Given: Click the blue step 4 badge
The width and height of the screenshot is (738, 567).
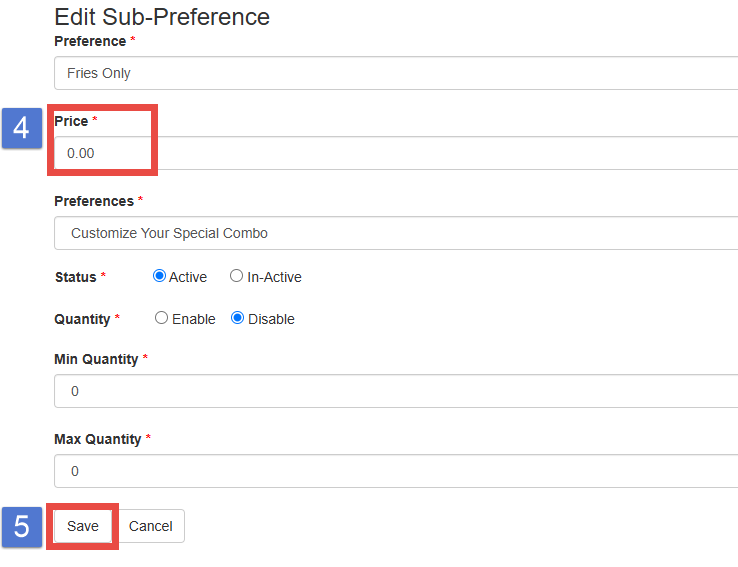Looking at the screenshot, I should 21,128.
